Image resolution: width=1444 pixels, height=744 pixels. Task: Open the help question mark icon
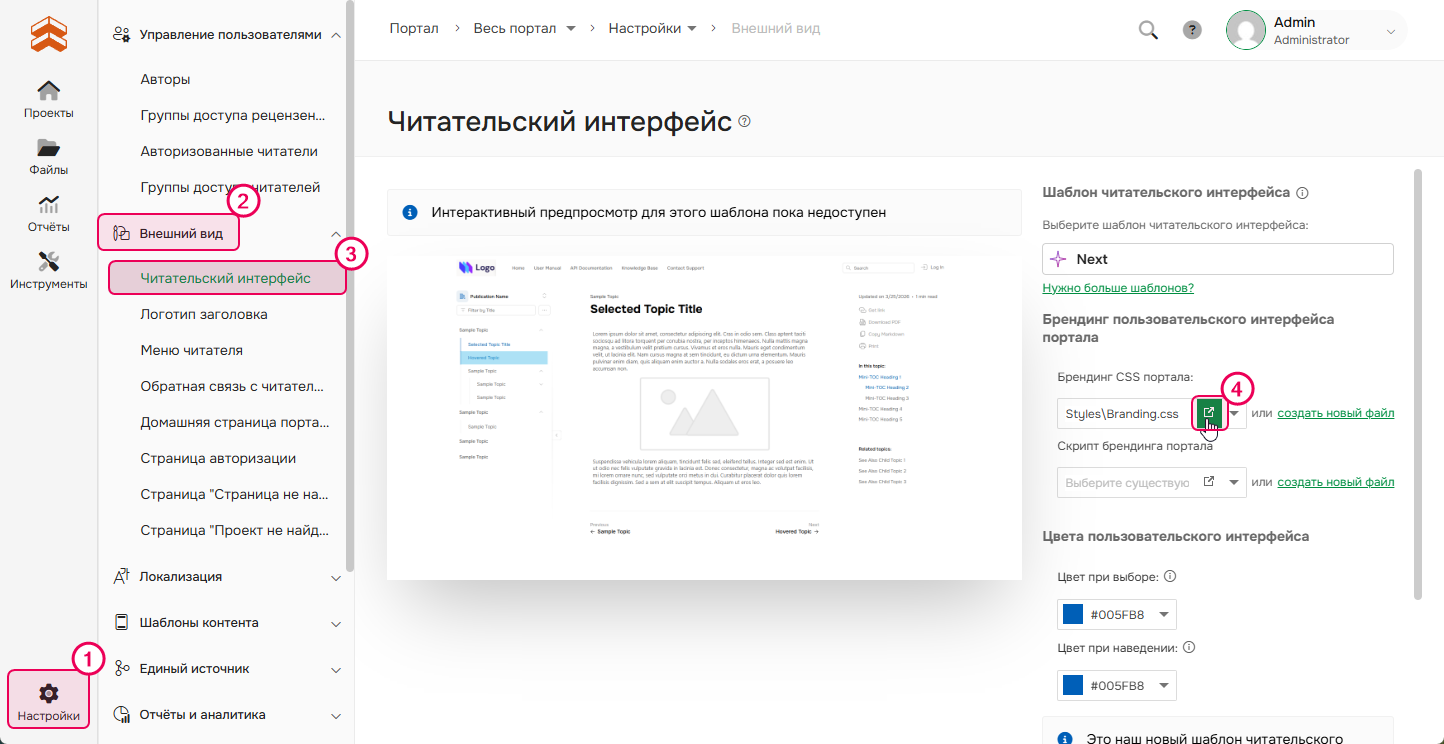(x=1192, y=30)
